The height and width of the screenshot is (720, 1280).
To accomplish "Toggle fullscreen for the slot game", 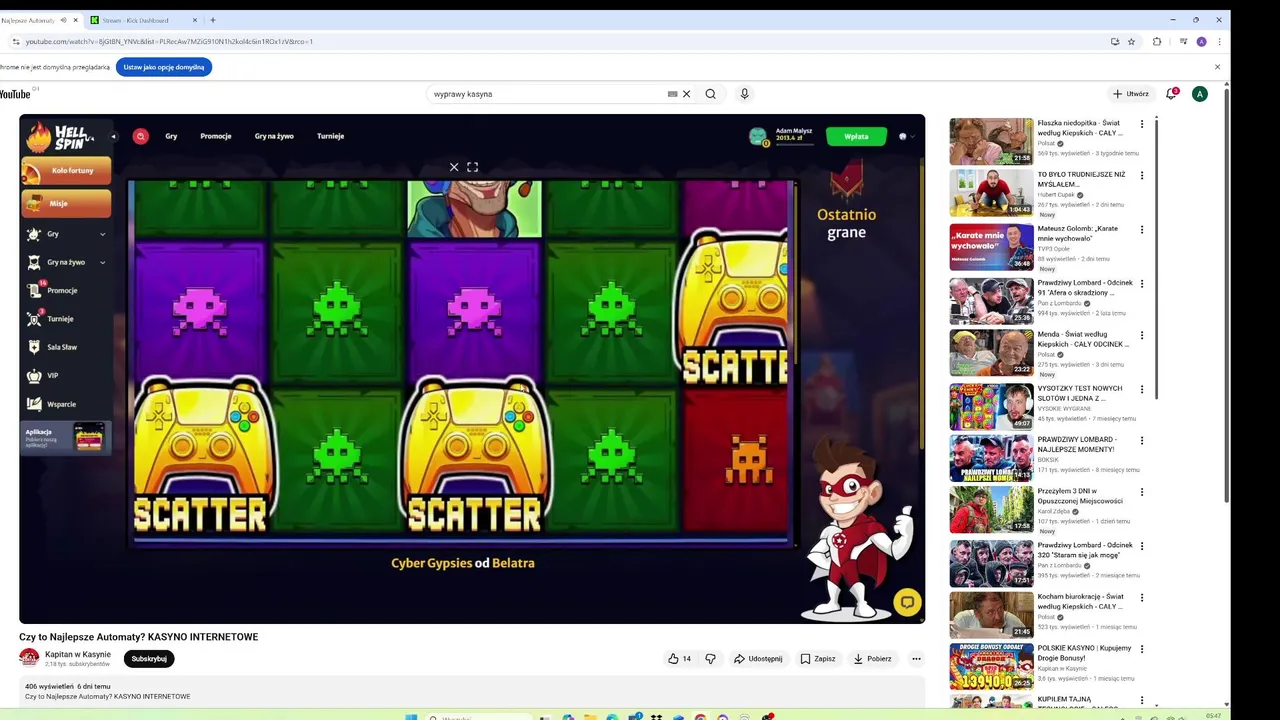I will pos(473,167).
